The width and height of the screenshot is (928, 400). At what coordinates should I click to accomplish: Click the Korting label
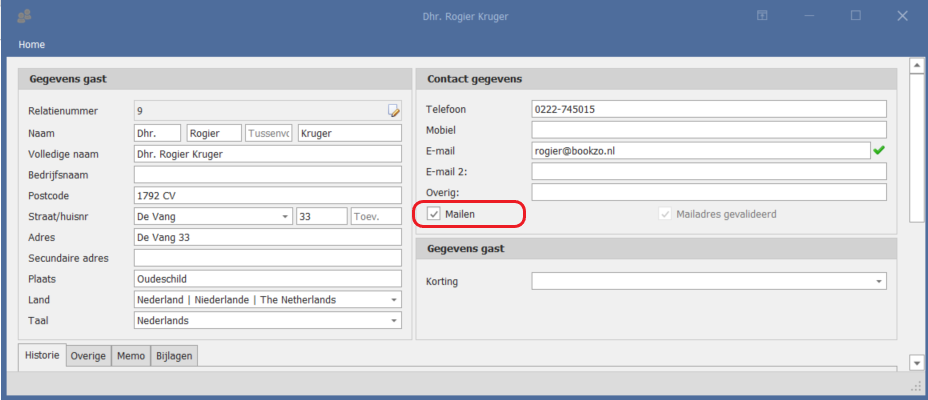click(442, 282)
